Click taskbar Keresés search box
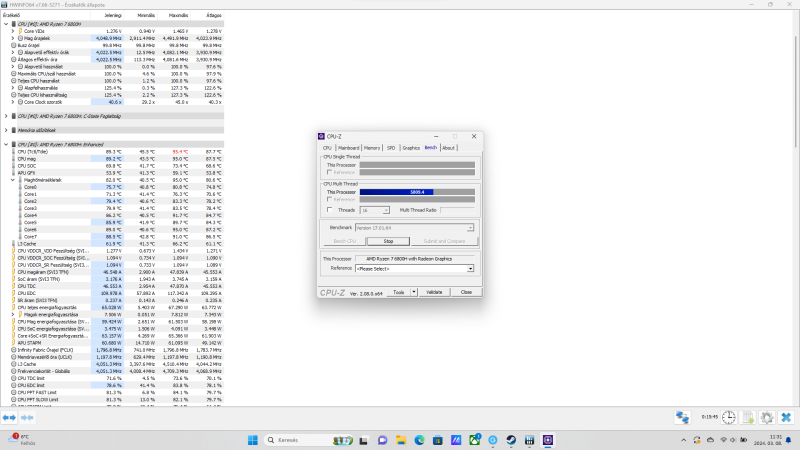800x450 pixels. tap(309, 440)
